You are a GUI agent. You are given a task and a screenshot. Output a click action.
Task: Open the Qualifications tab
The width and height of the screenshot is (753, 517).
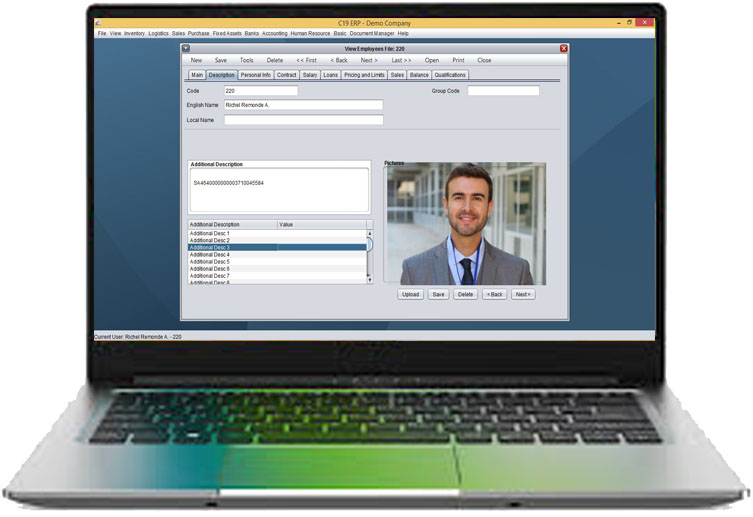[x=450, y=75]
